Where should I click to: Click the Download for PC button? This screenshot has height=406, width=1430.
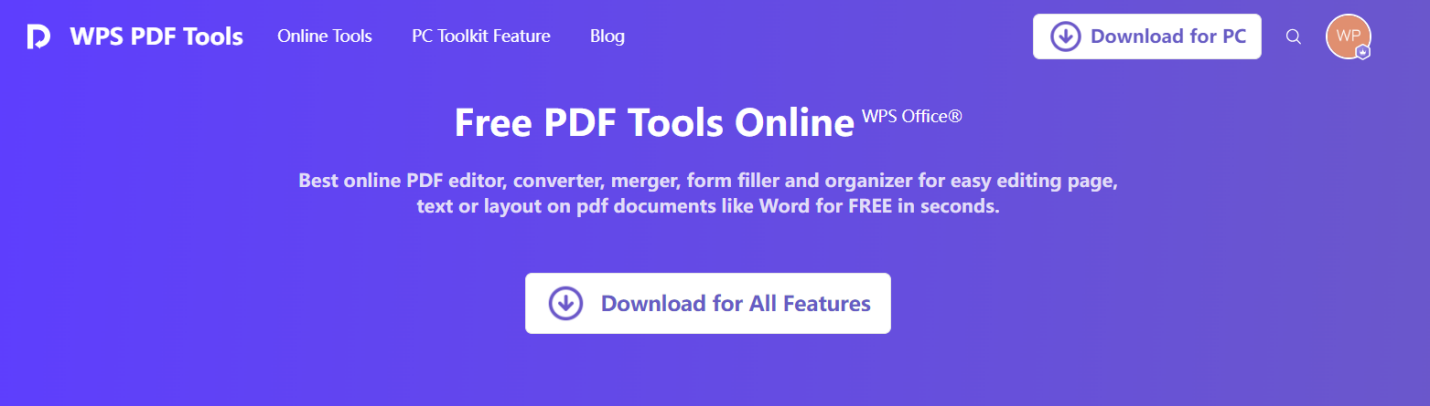1147,37
